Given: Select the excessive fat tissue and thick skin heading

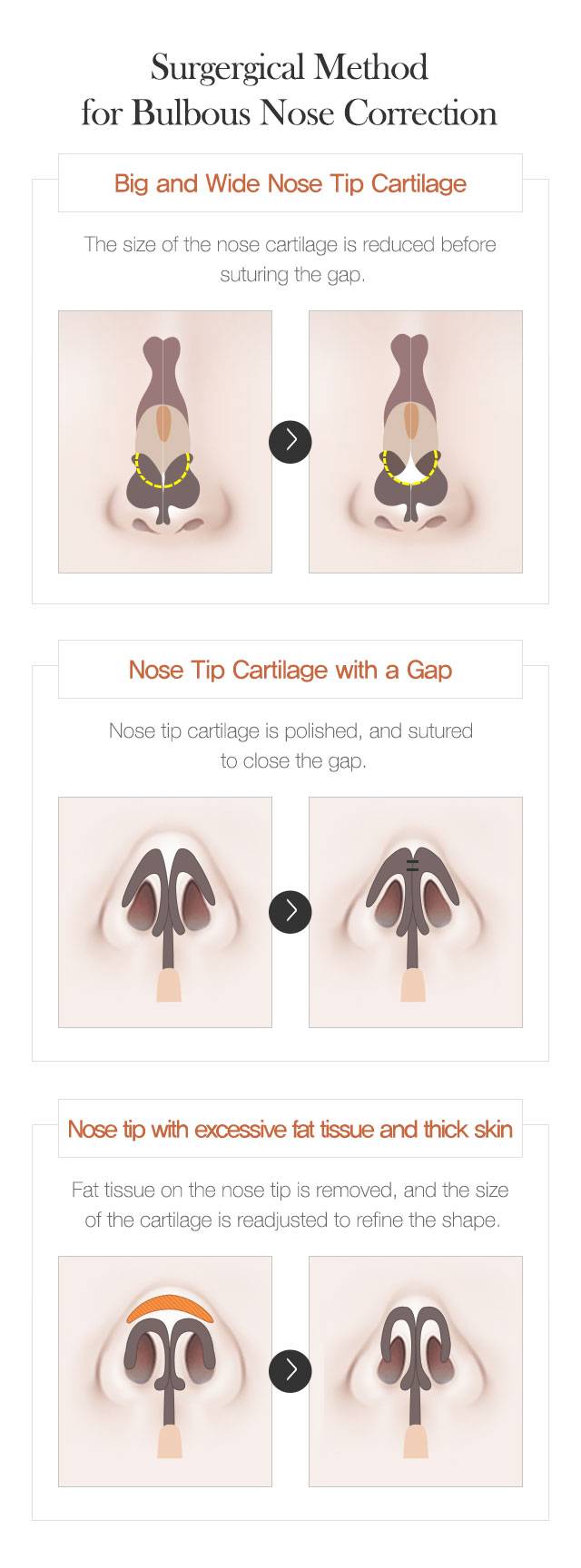Looking at the screenshot, I should pos(290,1129).
